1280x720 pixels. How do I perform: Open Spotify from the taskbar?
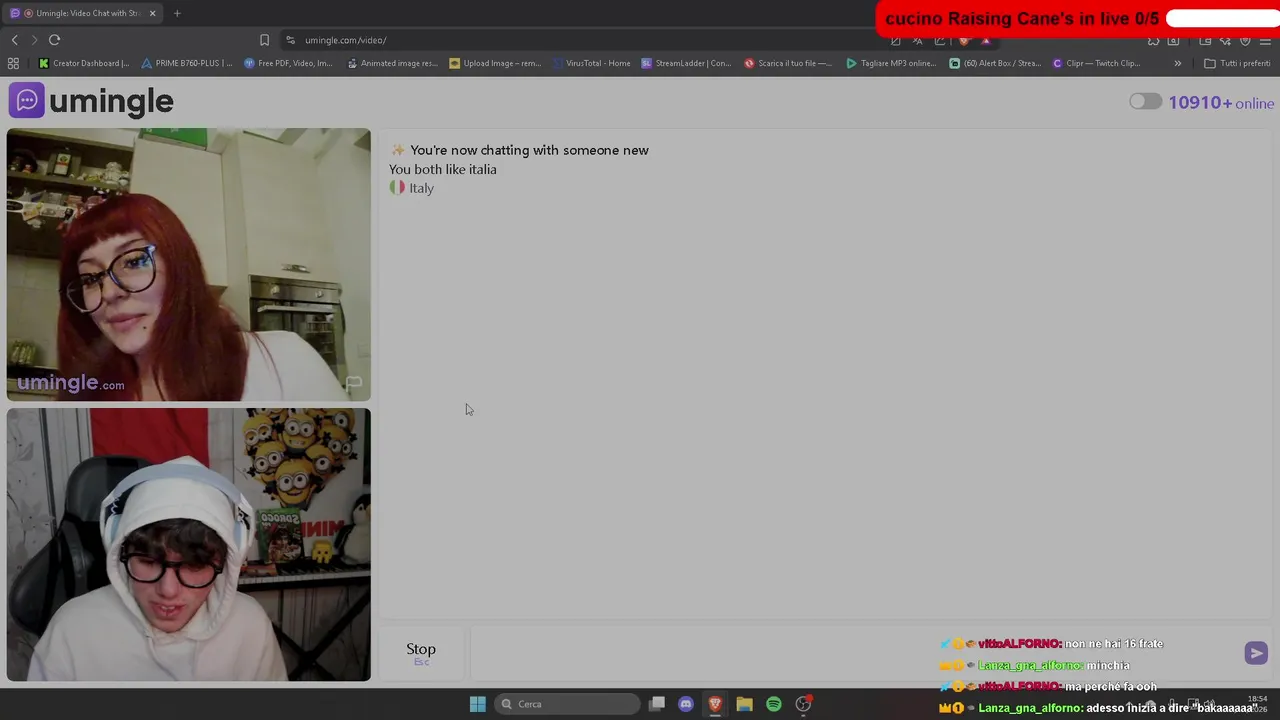click(774, 704)
